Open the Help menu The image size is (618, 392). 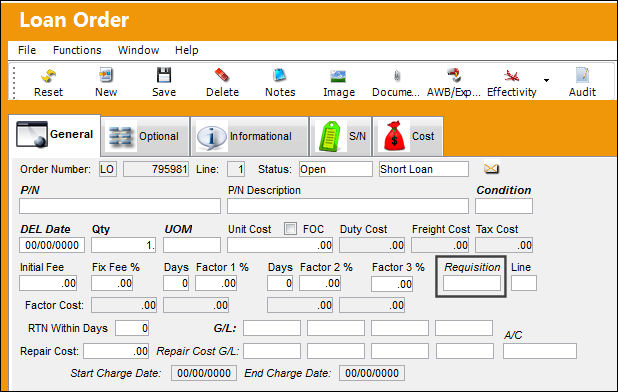click(186, 50)
